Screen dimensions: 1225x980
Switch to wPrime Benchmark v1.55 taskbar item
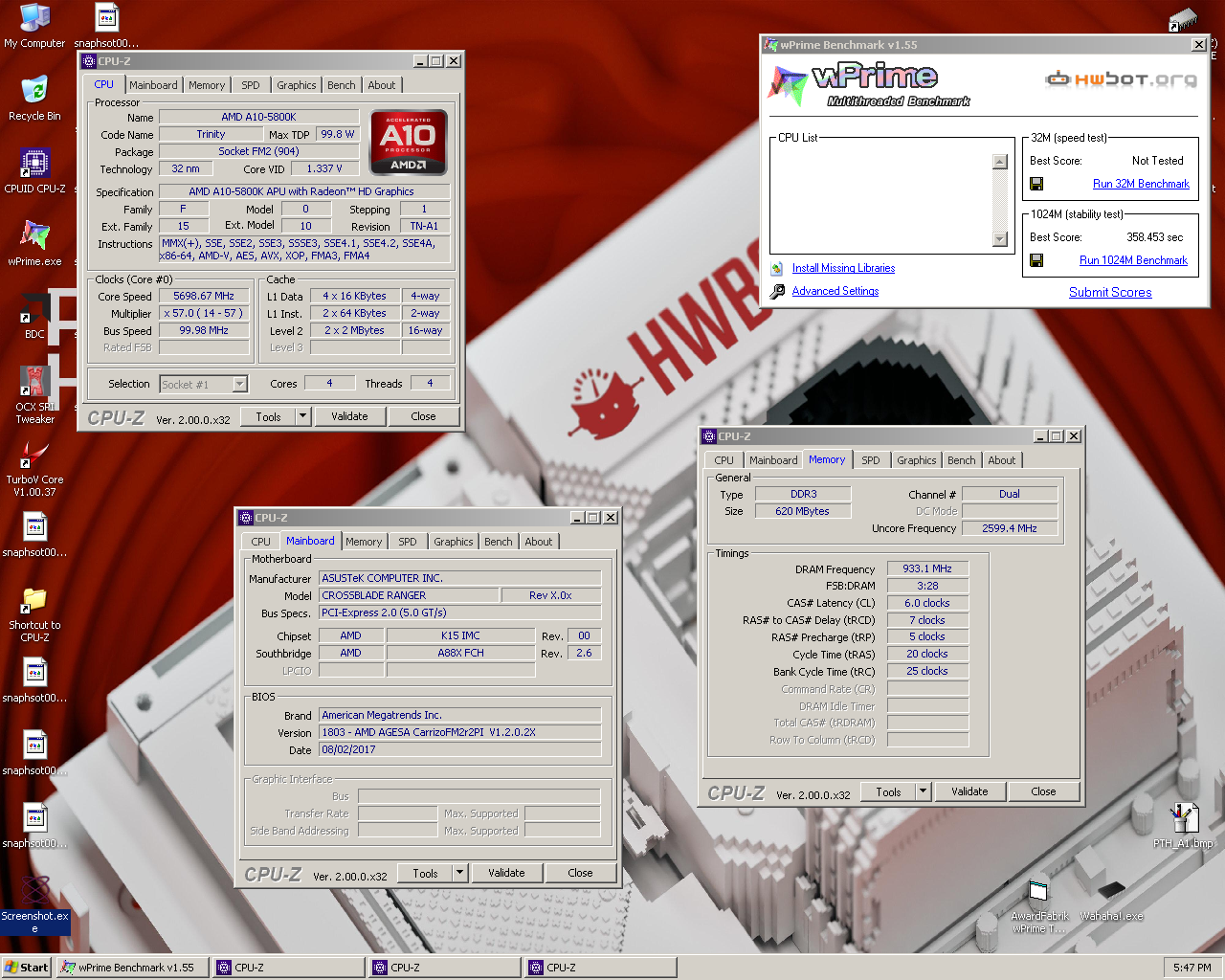[x=133, y=968]
